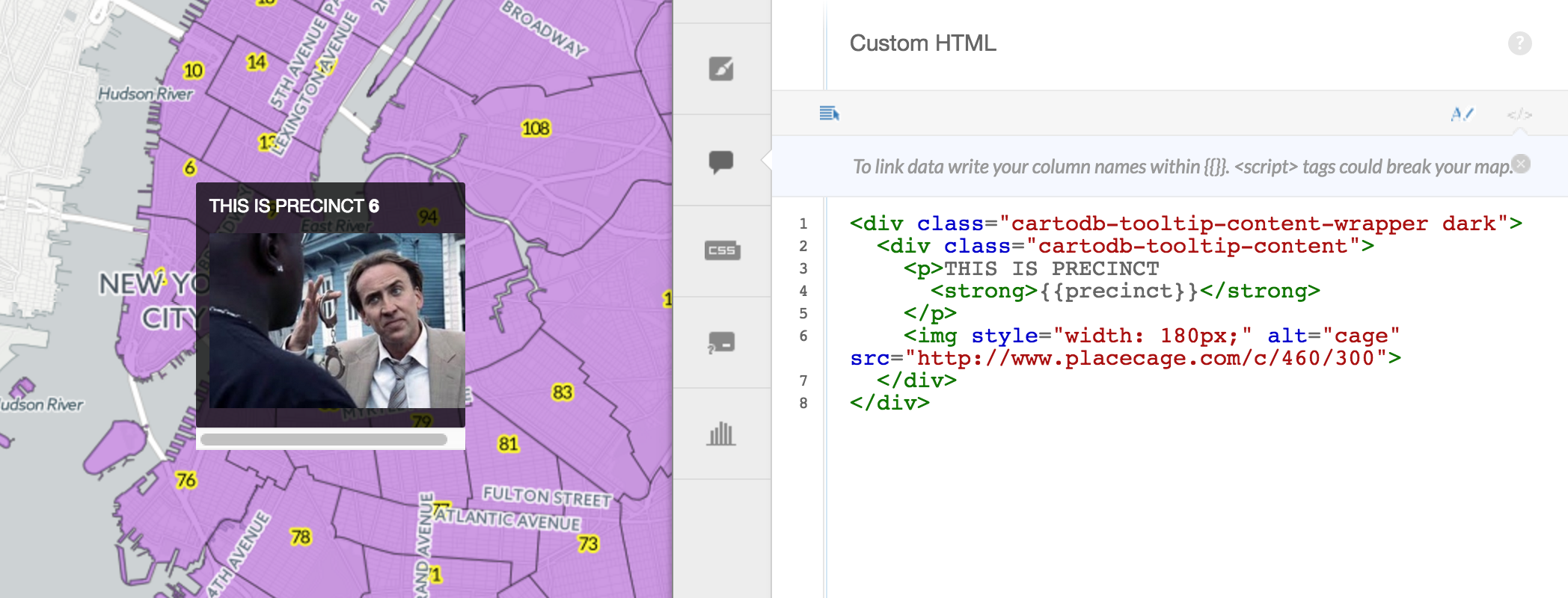1568x598 pixels.
Task: Click the closing </p> tag line
Action: click(930, 313)
